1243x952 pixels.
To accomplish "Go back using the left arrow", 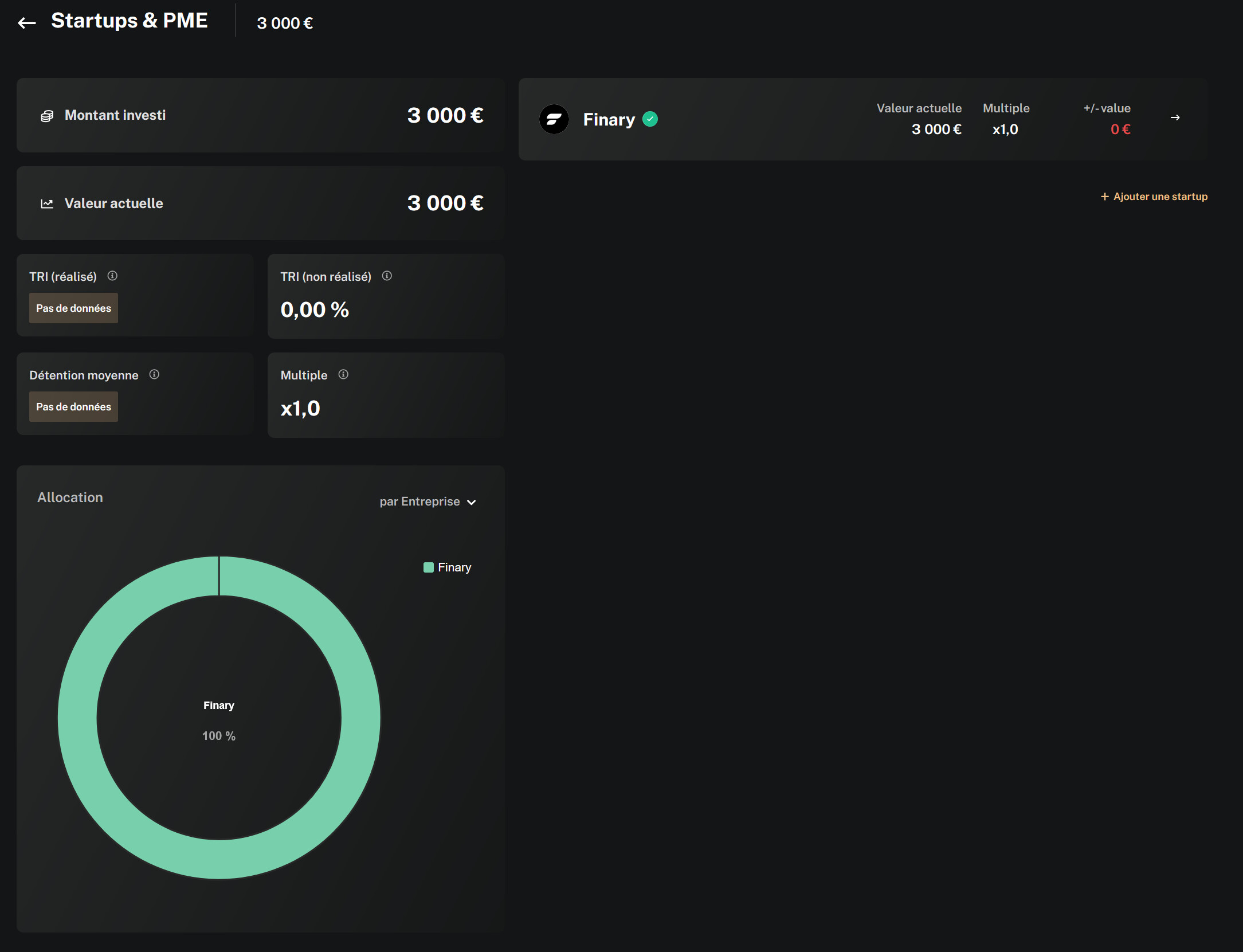I will 26,23.
